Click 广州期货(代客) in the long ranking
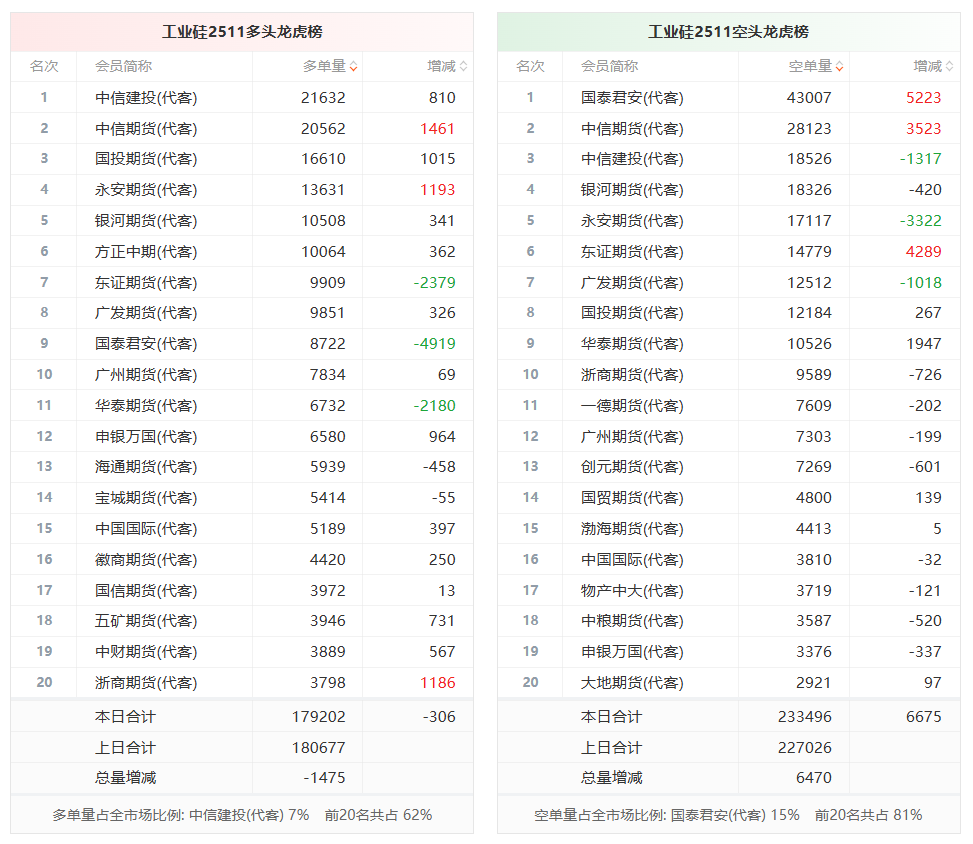 click(x=146, y=375)
